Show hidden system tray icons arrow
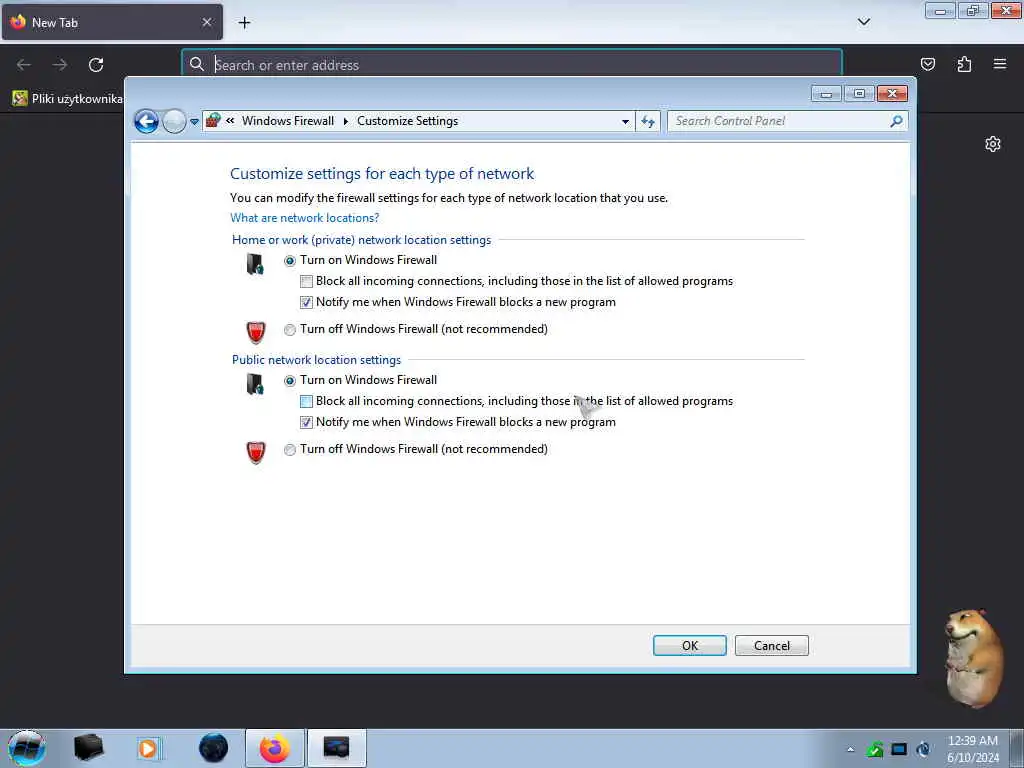This screenshot has height=768, width=1024. 850,749
